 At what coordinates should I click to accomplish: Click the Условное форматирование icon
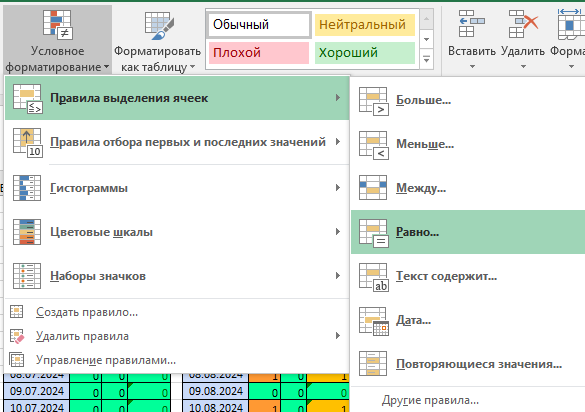tap(57, 24)
